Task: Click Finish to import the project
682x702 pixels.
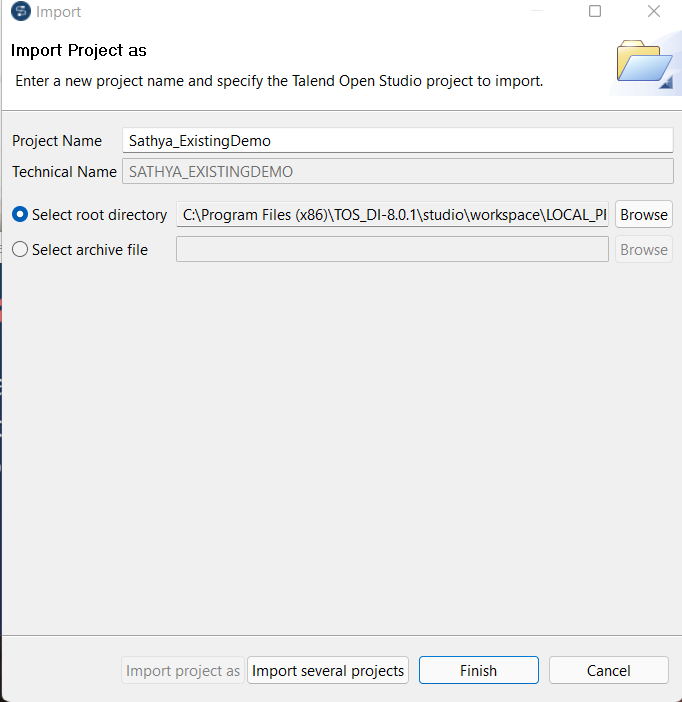Action: tap(479, 670)
